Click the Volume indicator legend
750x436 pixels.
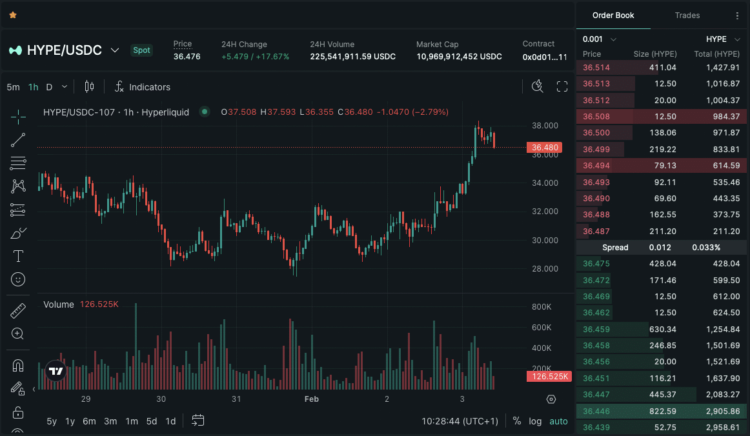[x=58, y=305]
